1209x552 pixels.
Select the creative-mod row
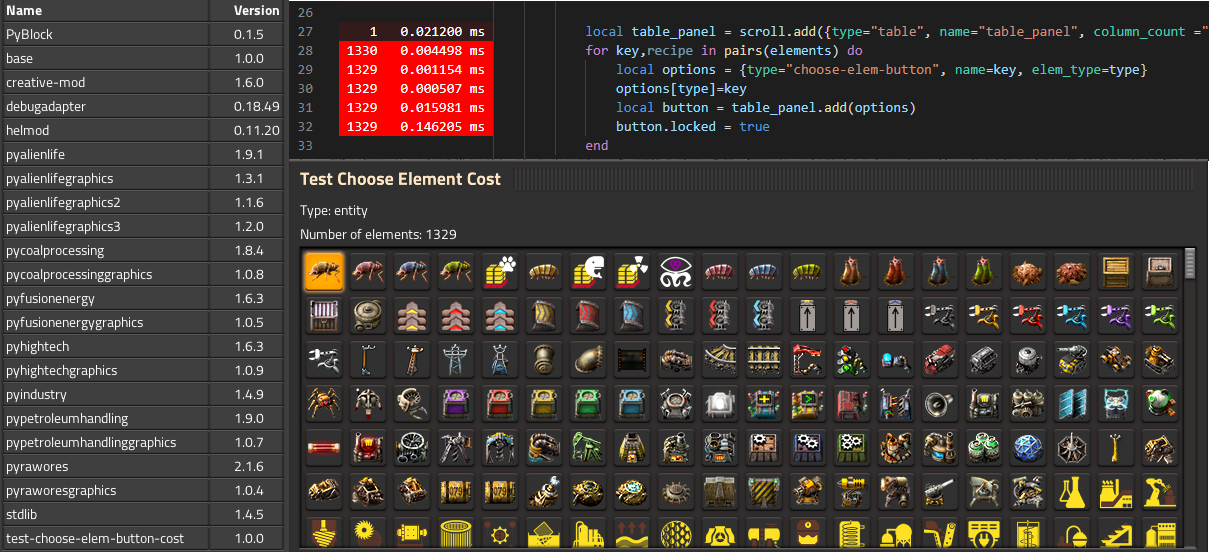(142, 82)
